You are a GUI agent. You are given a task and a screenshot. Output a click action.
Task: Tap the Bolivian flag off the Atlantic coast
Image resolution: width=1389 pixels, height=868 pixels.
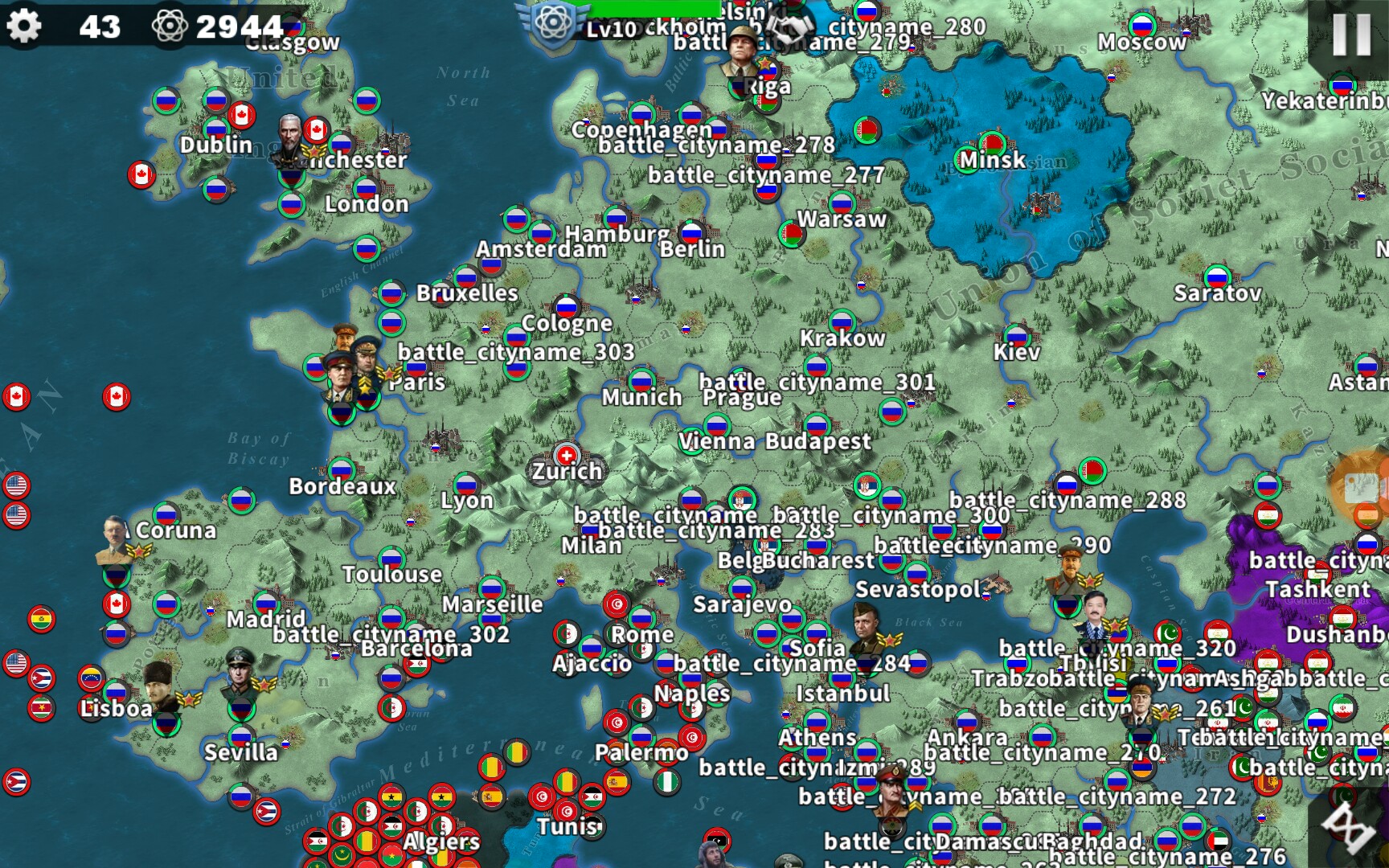tap(41, 620)
